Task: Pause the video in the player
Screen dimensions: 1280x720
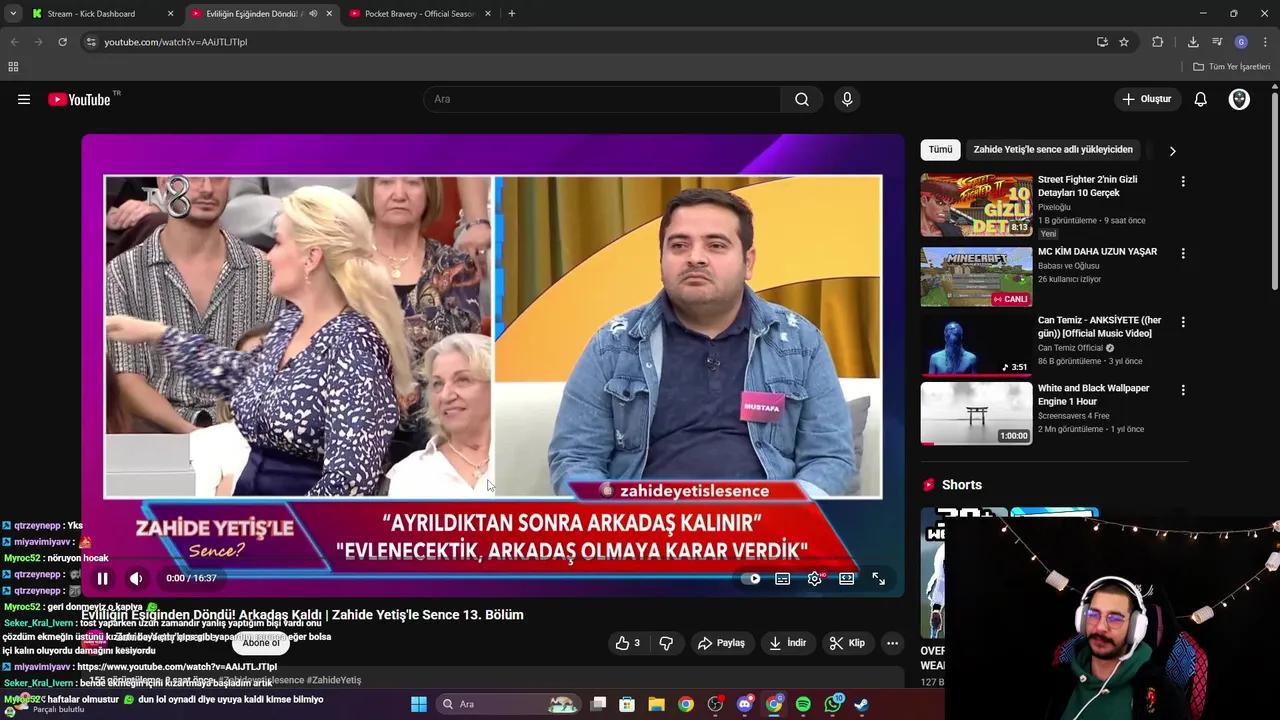Action: point(102,578)
